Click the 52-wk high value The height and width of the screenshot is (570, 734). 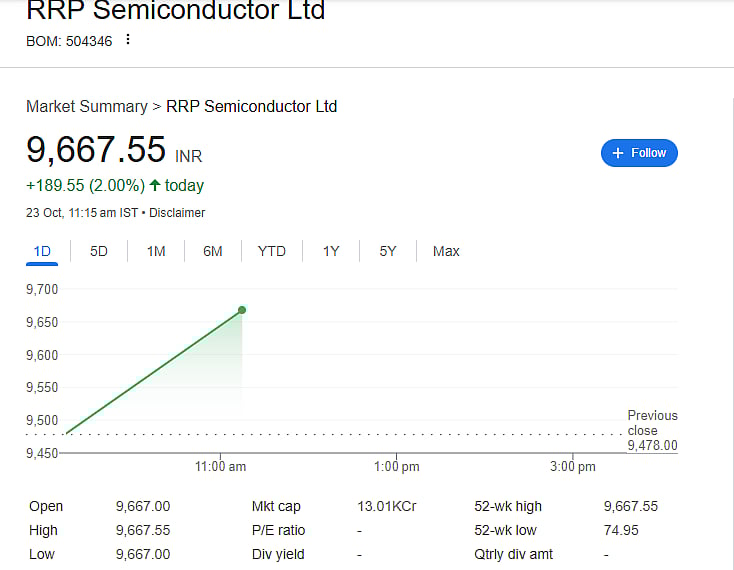tap(632, 507)
